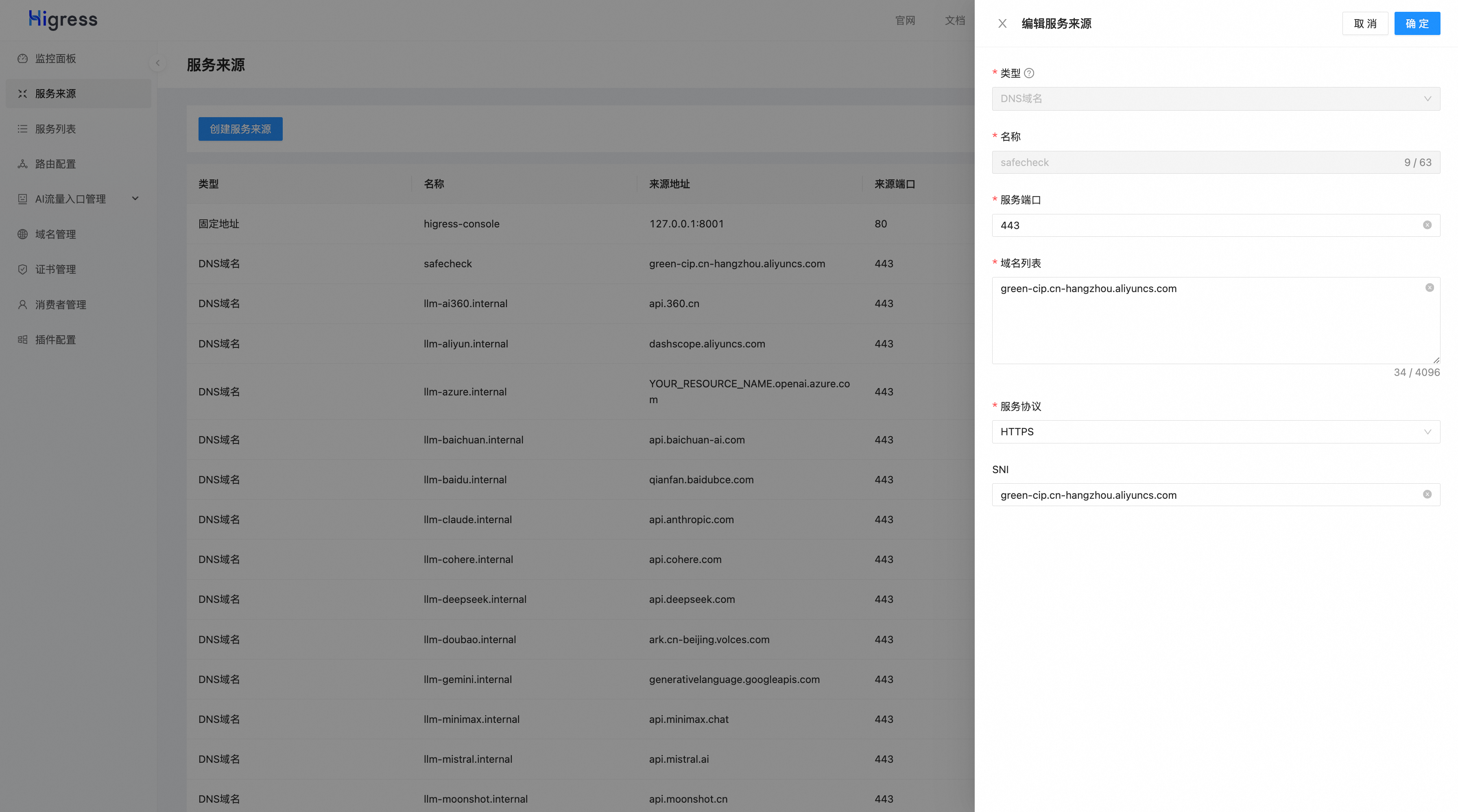Open the 类型 DNS域名 dropdown
Viewport: 1458px width, 812px height.
click(x=1215, y=99)
